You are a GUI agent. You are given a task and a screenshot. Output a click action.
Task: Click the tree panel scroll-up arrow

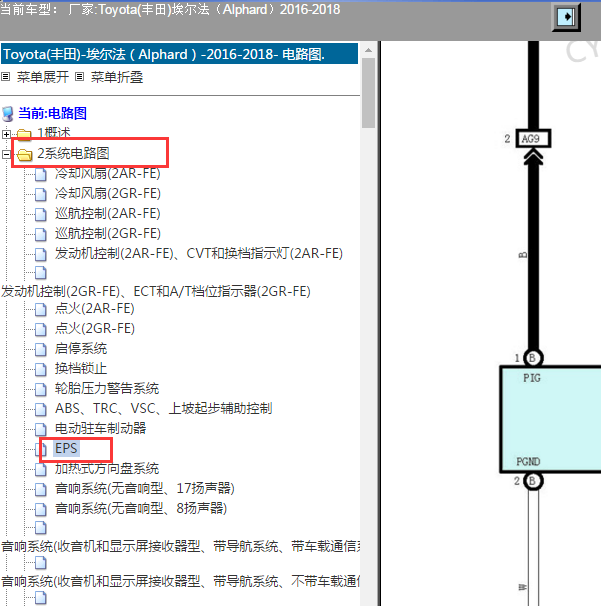coord(368,50)
